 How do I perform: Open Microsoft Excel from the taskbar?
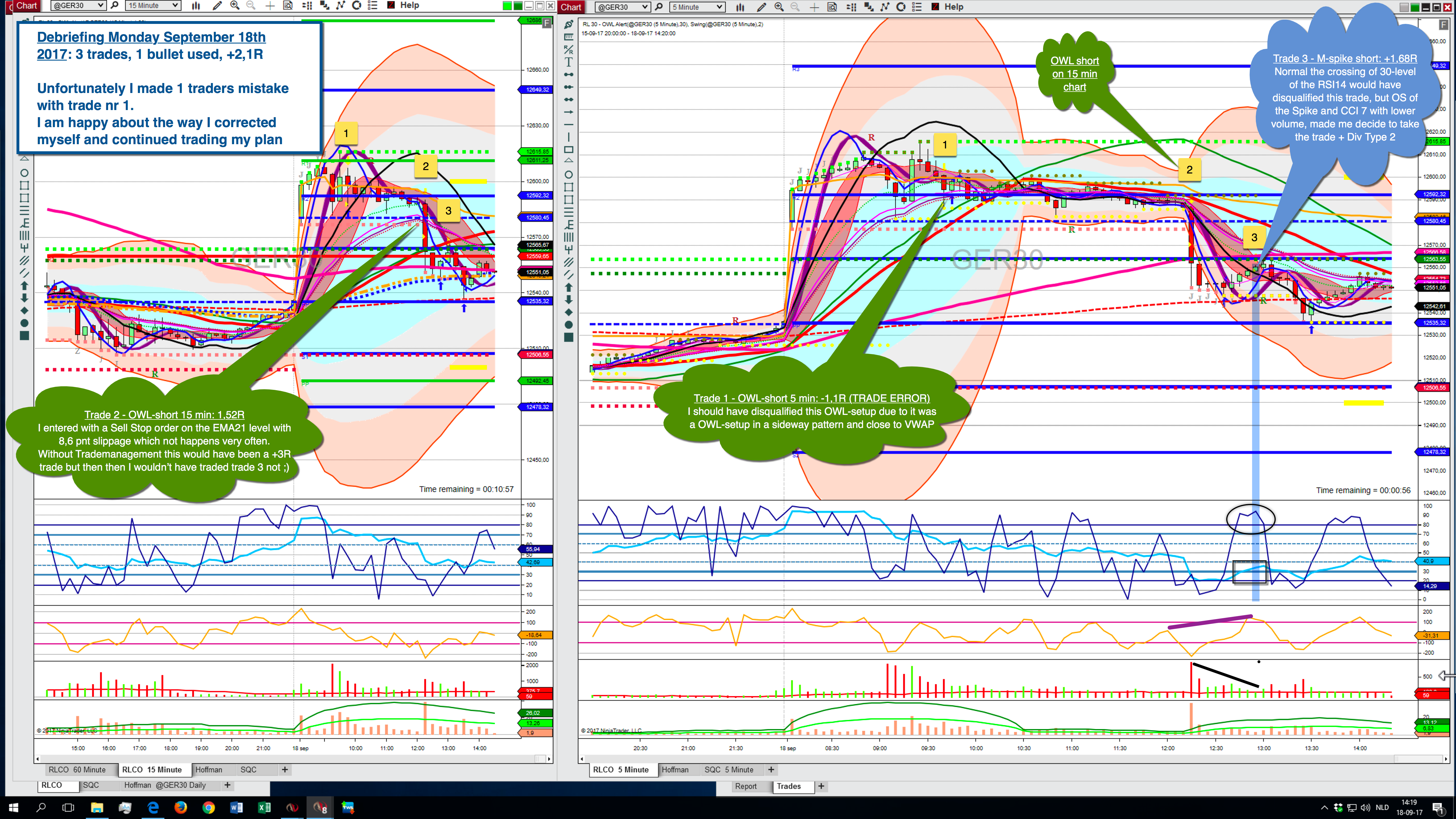click(x=264, y=807)
